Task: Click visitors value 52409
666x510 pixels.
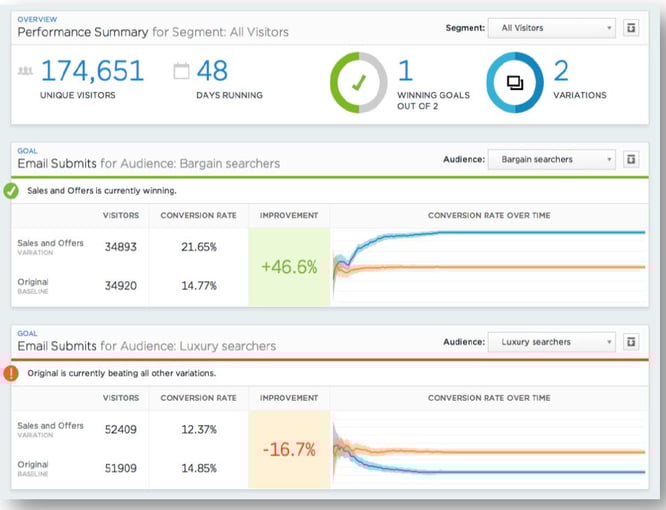Action: (x=121, y=429)
